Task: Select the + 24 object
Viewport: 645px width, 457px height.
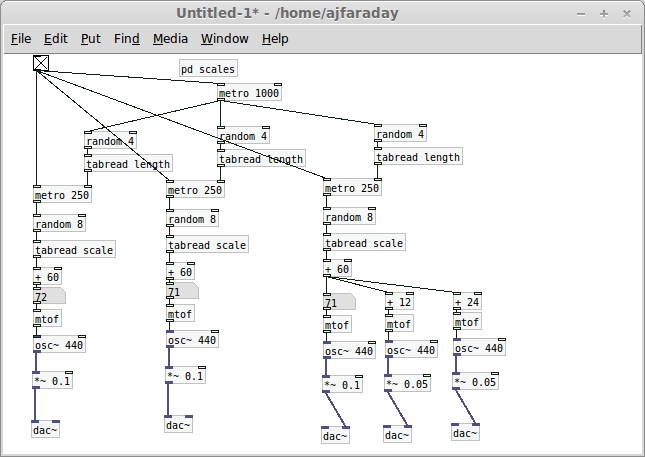Action: (467, 302)
